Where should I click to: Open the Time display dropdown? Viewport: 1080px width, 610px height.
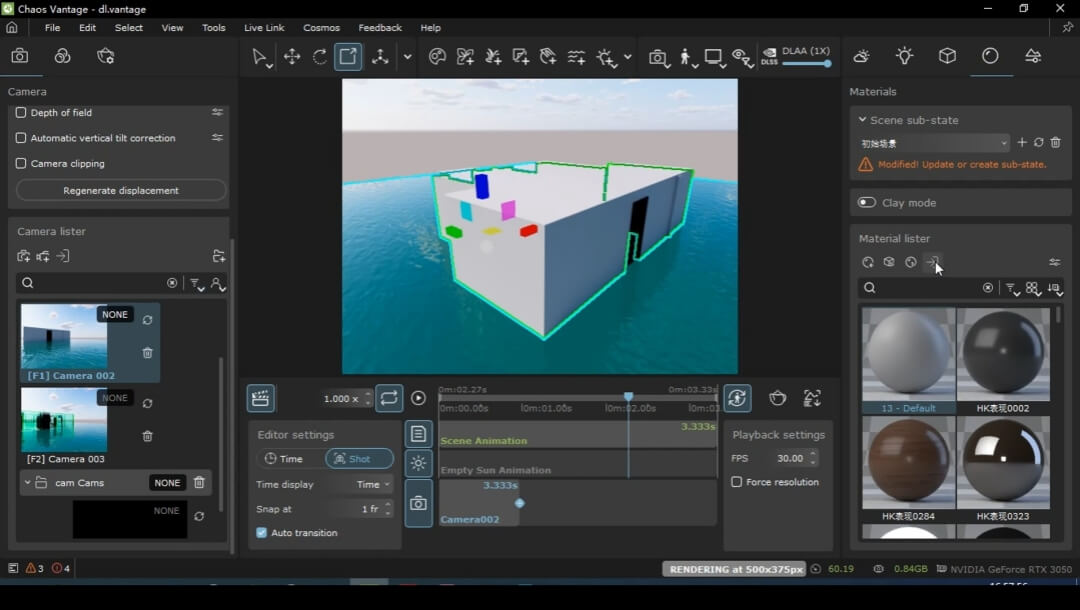373,484
